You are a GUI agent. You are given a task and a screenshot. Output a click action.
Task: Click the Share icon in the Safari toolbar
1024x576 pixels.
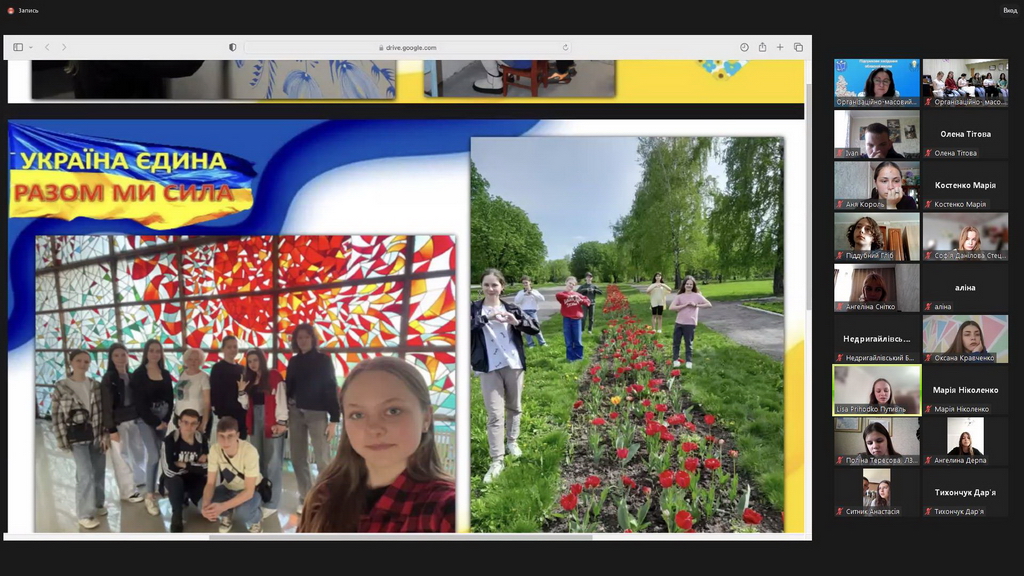pos(762,47)
